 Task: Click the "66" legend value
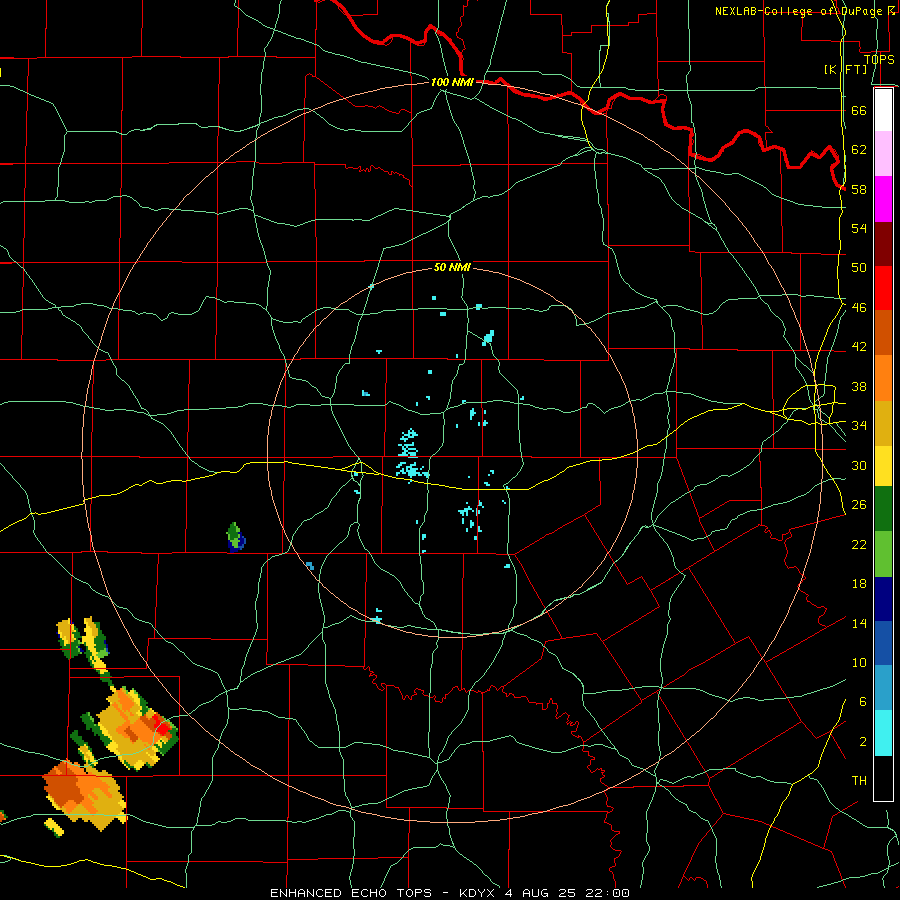859,110
